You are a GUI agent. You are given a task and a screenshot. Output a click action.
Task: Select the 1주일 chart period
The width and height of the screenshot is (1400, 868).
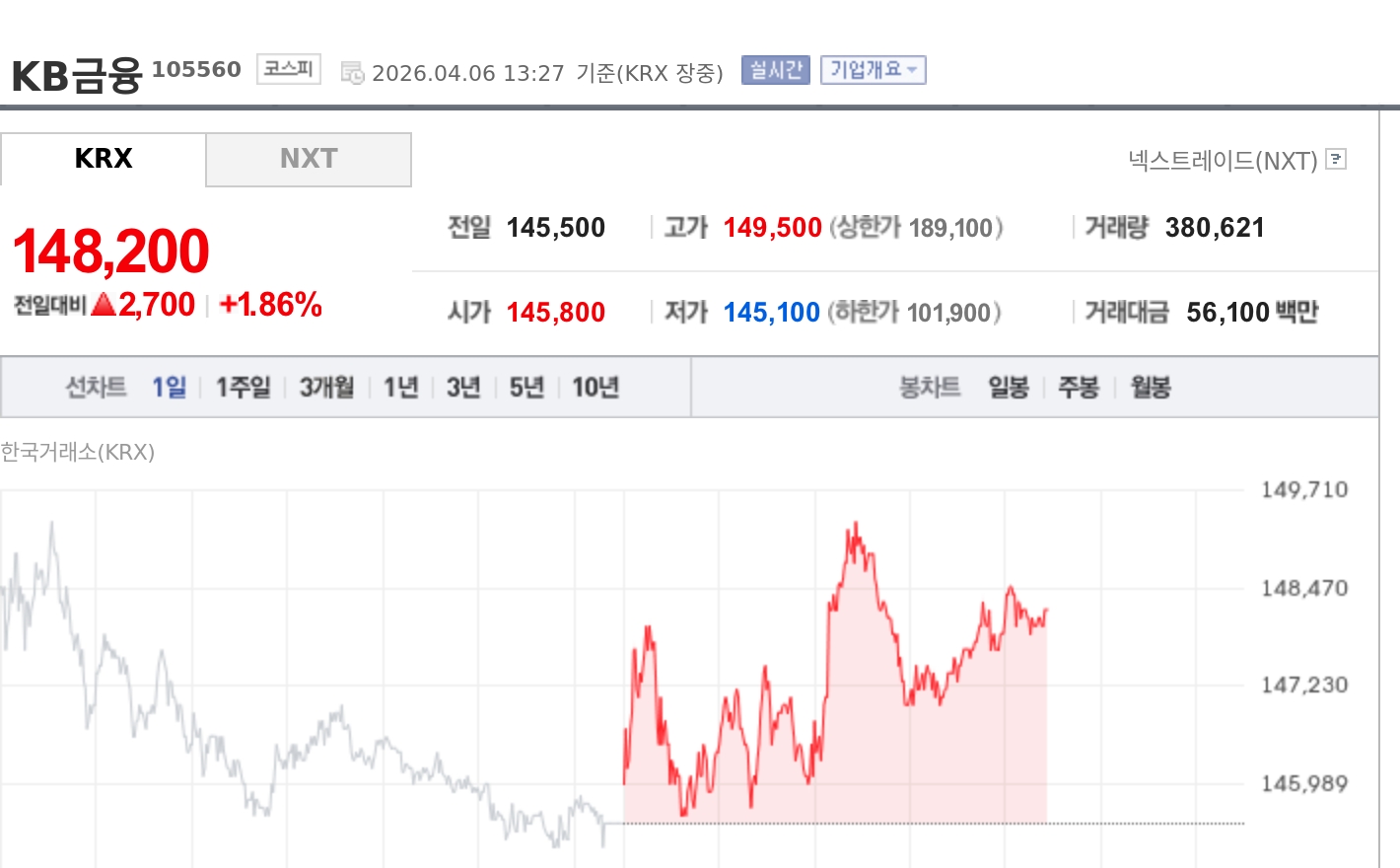click(x=242, y=387)
